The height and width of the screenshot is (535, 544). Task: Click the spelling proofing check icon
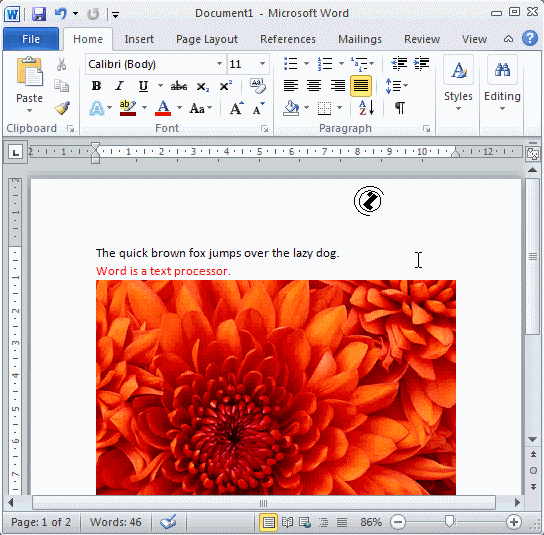pyautogui.click(x=169, y=522)
